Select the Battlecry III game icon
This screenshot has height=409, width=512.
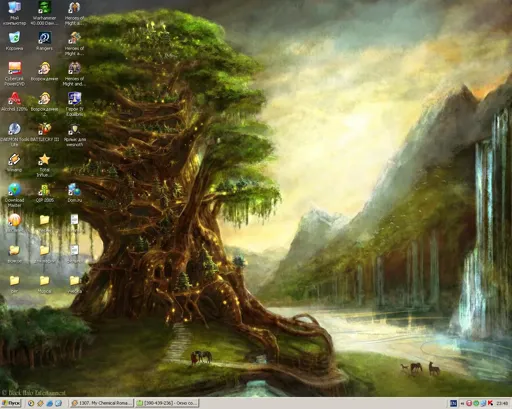[44, 132]
